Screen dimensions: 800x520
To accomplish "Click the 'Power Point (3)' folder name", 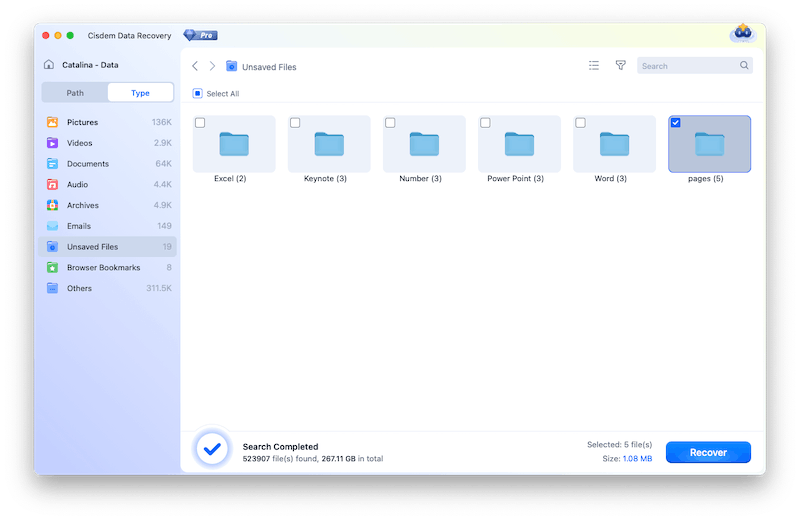I will click(515, 178).
